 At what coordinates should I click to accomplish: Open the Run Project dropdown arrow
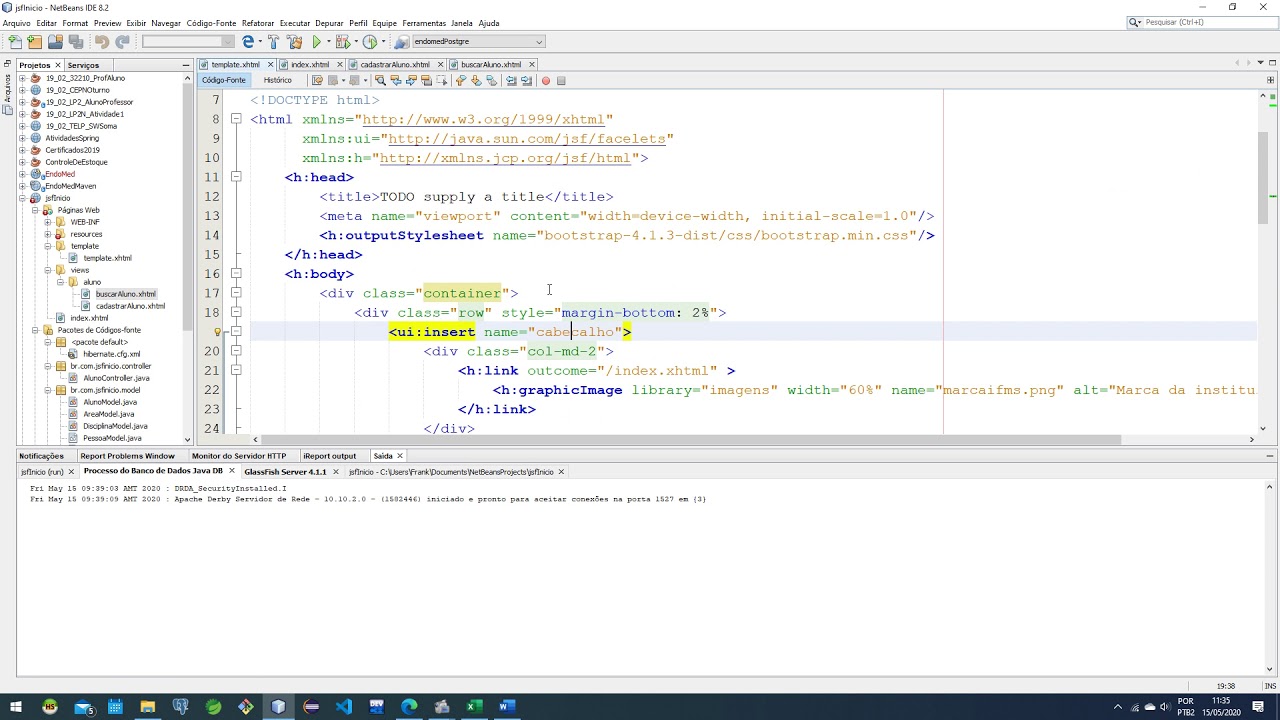click(329, 42)
